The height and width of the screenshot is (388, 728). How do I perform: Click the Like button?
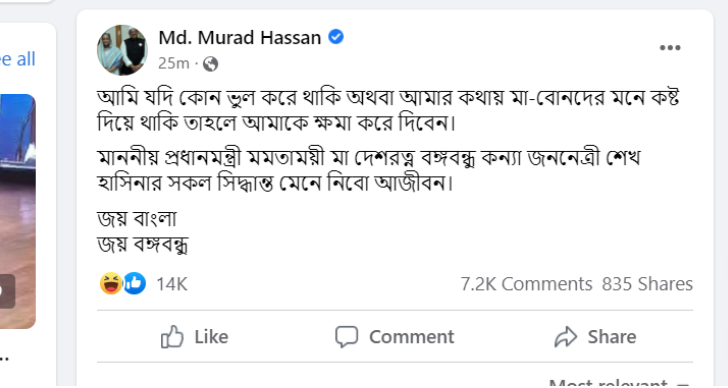click(x=195, y=336)
